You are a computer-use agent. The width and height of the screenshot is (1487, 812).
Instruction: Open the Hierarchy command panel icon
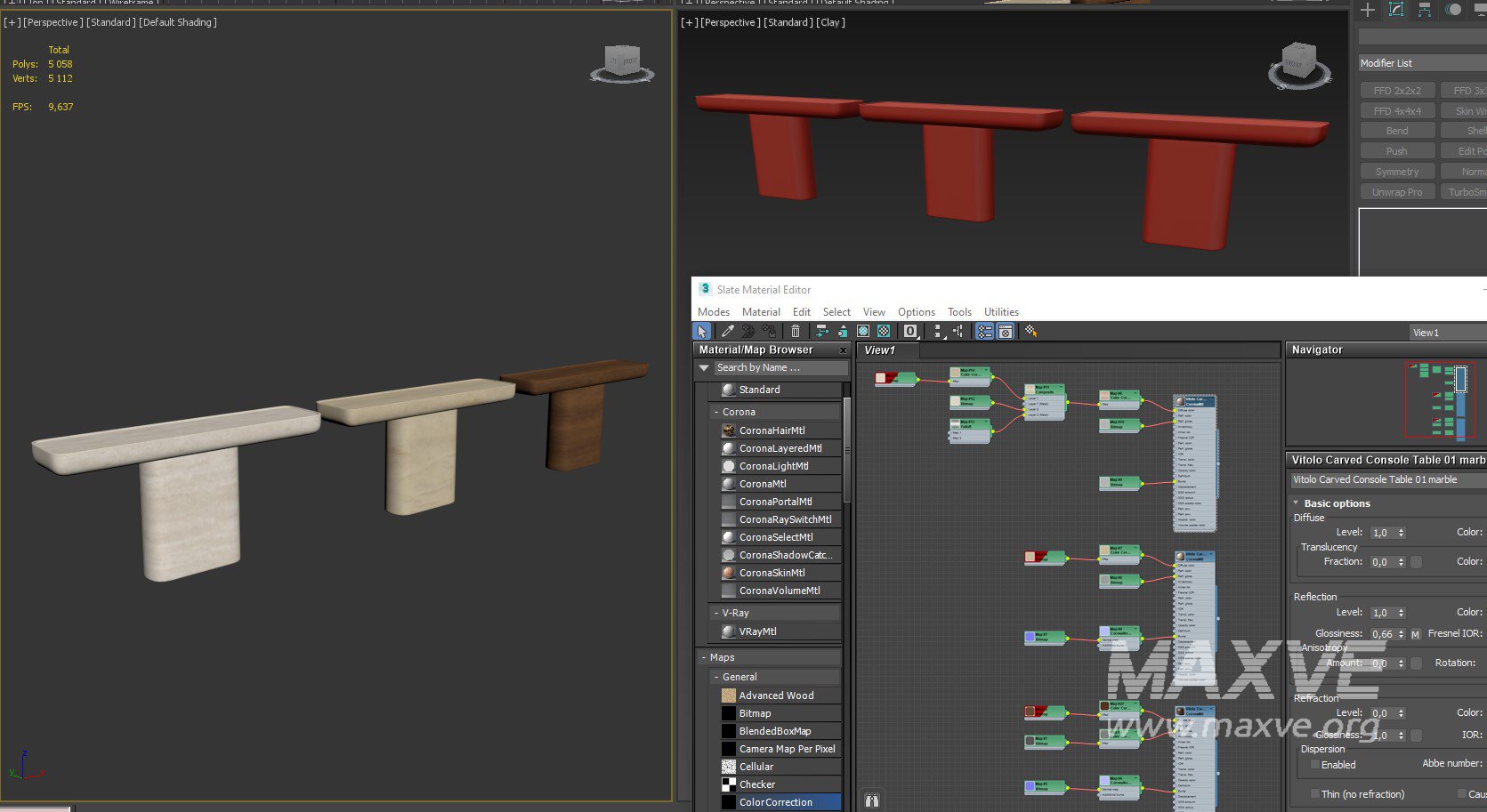[x=1425, y=10]
